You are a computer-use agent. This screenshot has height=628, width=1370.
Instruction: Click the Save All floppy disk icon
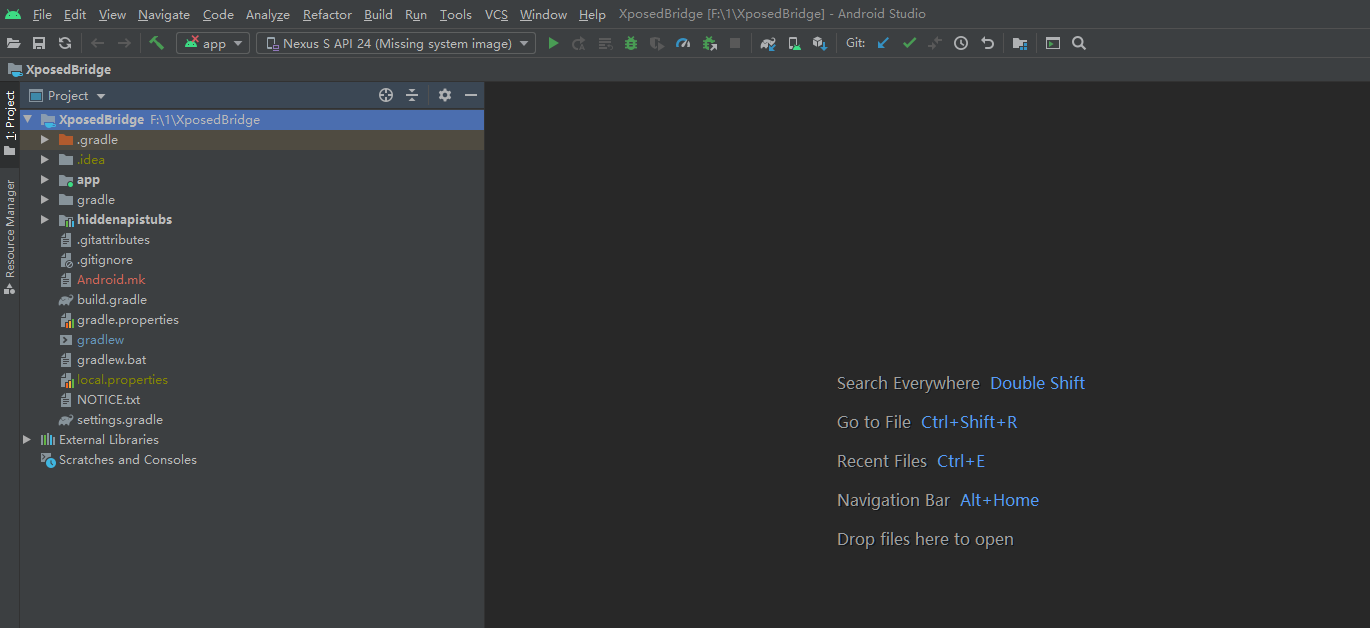[x=39, y=43]
